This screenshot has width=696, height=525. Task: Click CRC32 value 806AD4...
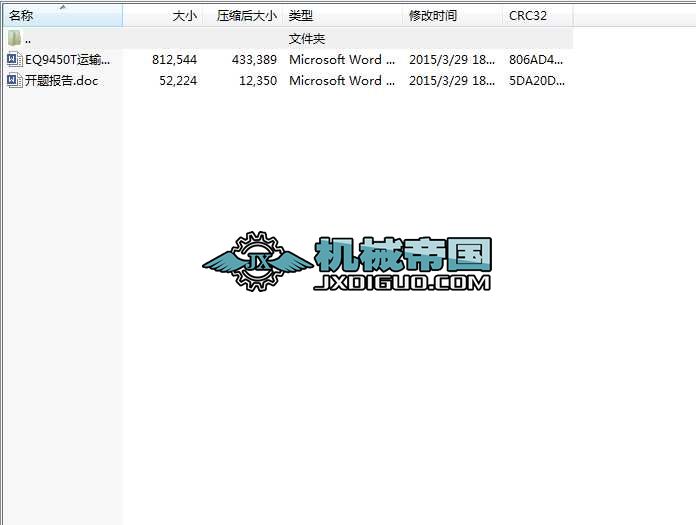[536, 59]
